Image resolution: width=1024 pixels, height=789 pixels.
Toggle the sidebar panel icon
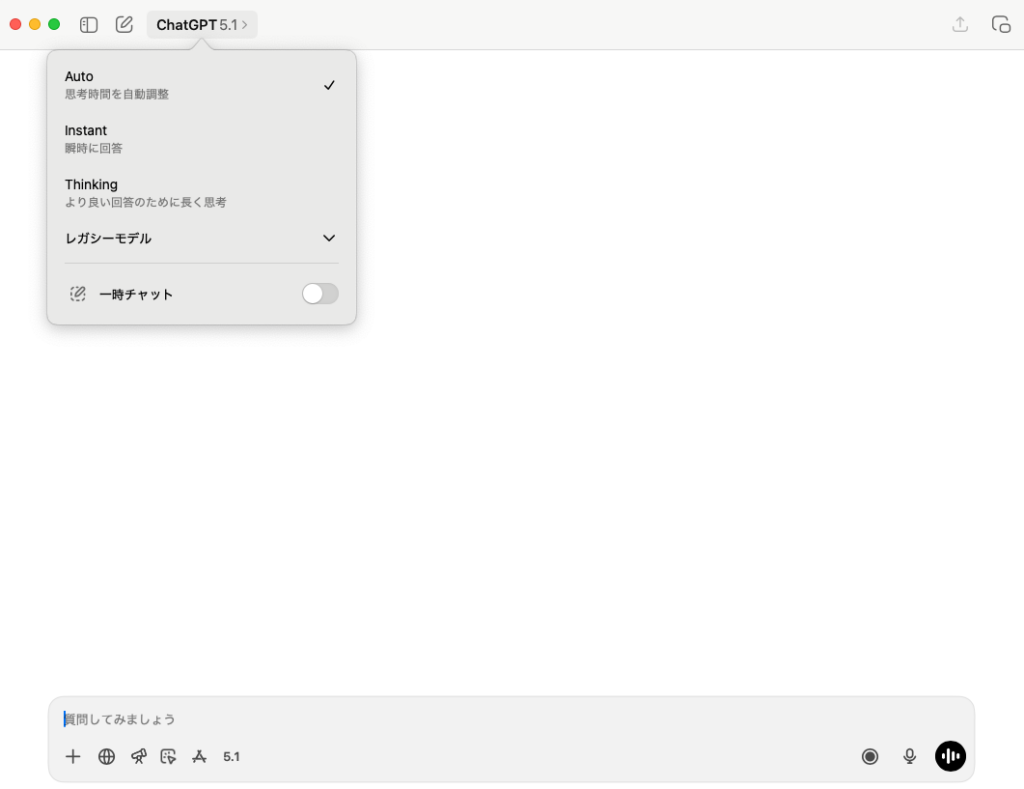point(89,25)
